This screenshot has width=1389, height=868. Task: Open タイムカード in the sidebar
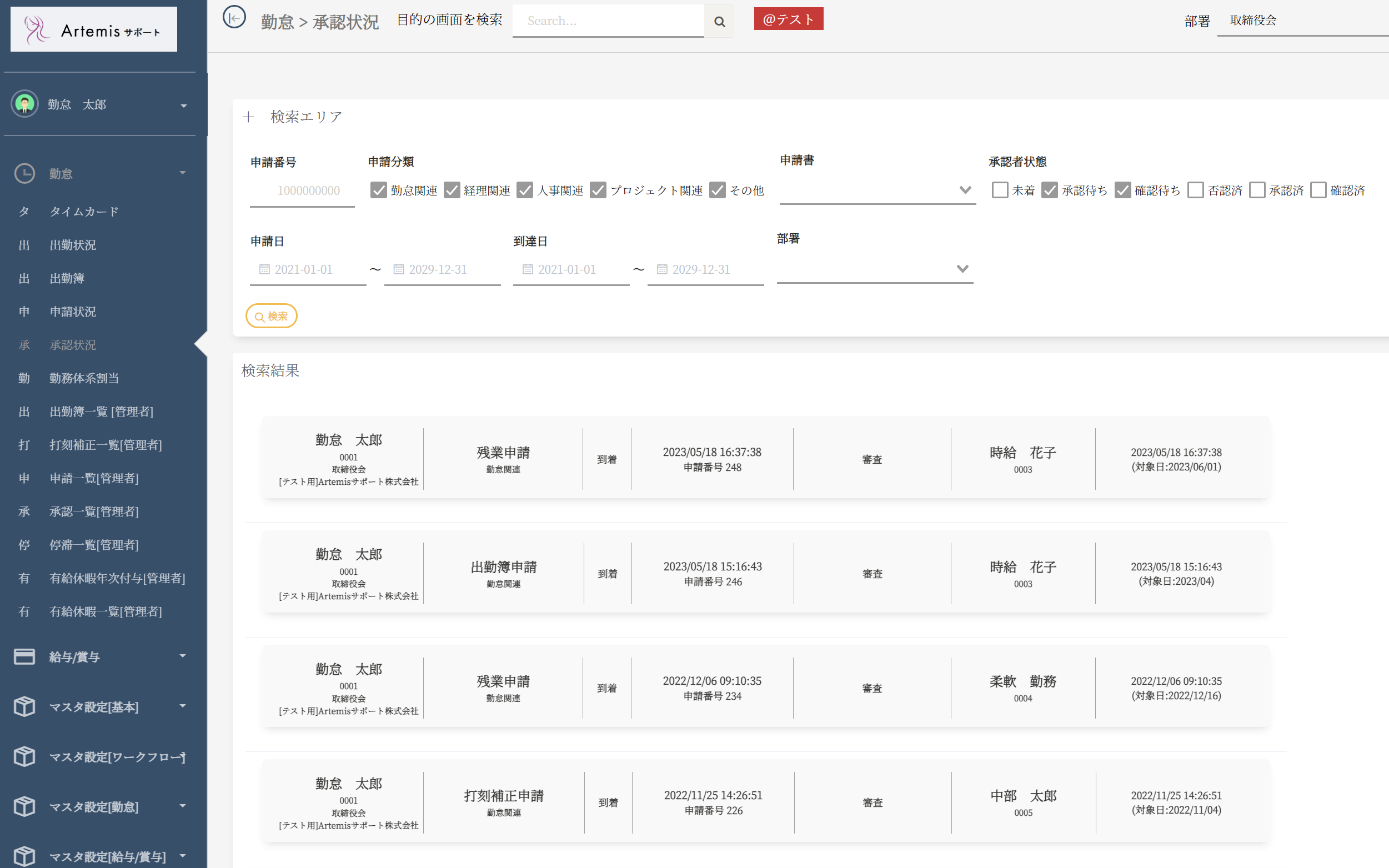[84, 212]
